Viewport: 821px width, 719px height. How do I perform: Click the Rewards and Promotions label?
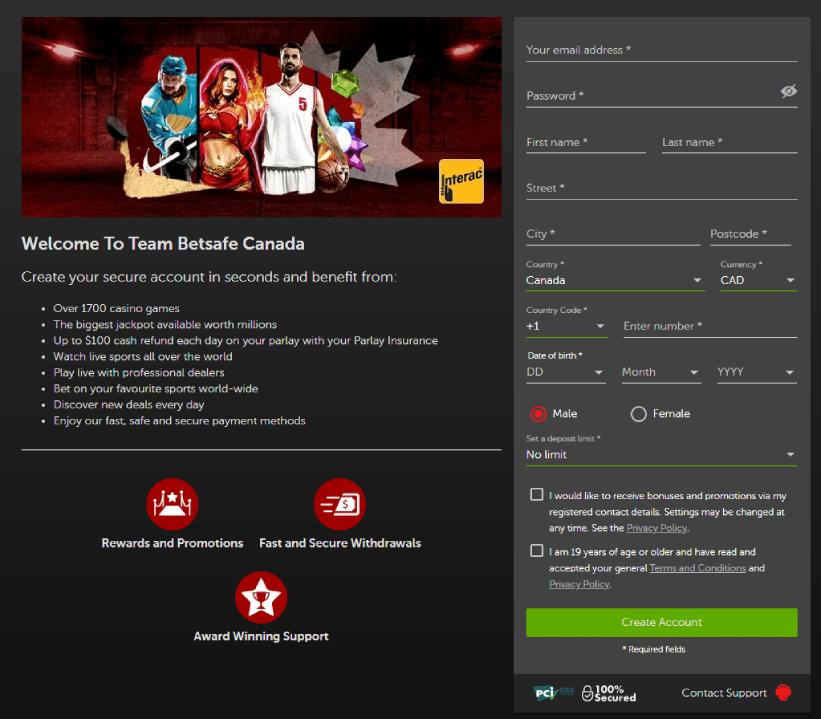(x=172, y=543)
